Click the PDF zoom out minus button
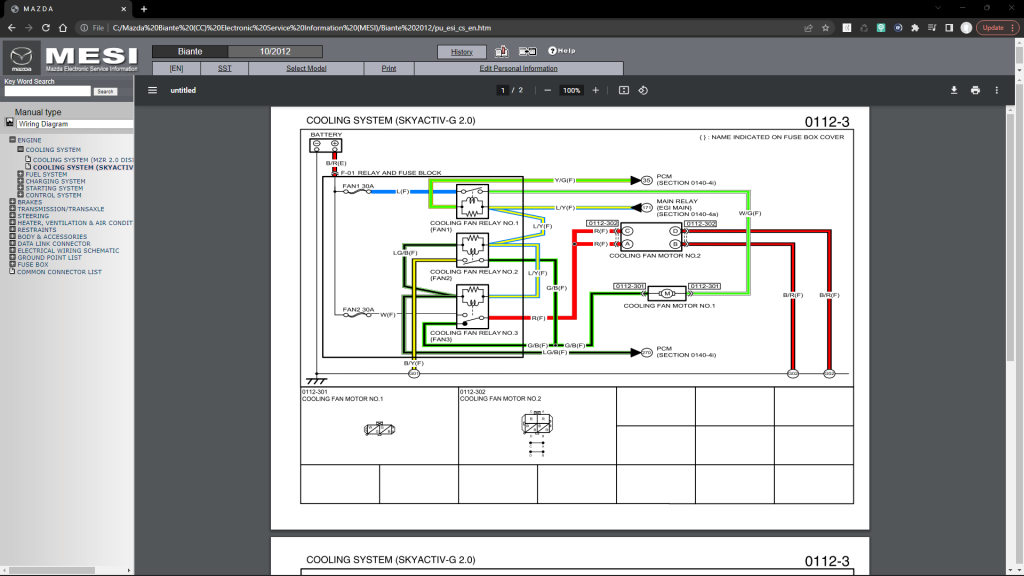The image size is (1024, 576). tap(547, 90)
